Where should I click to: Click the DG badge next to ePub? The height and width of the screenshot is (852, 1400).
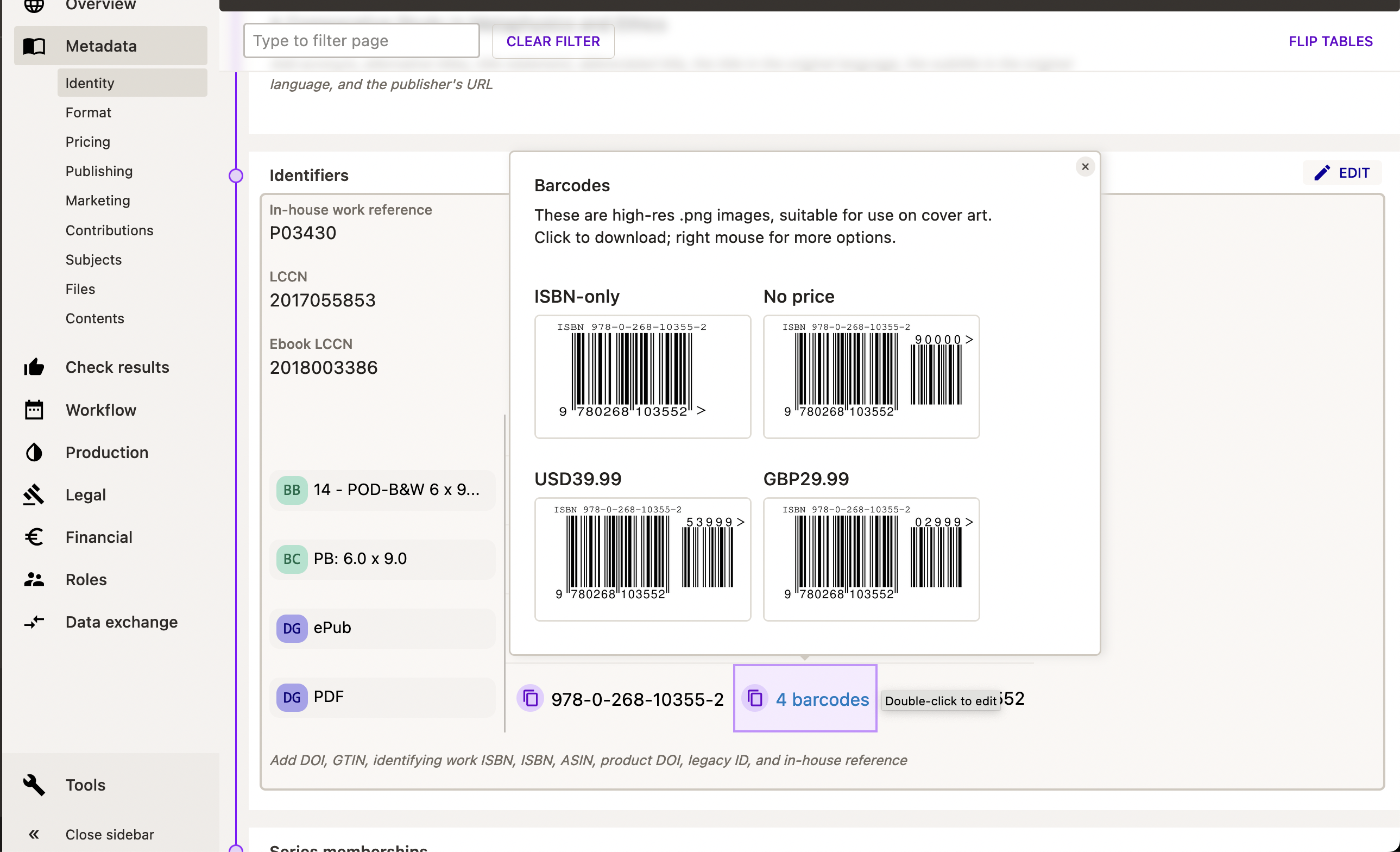coord(292,629)
